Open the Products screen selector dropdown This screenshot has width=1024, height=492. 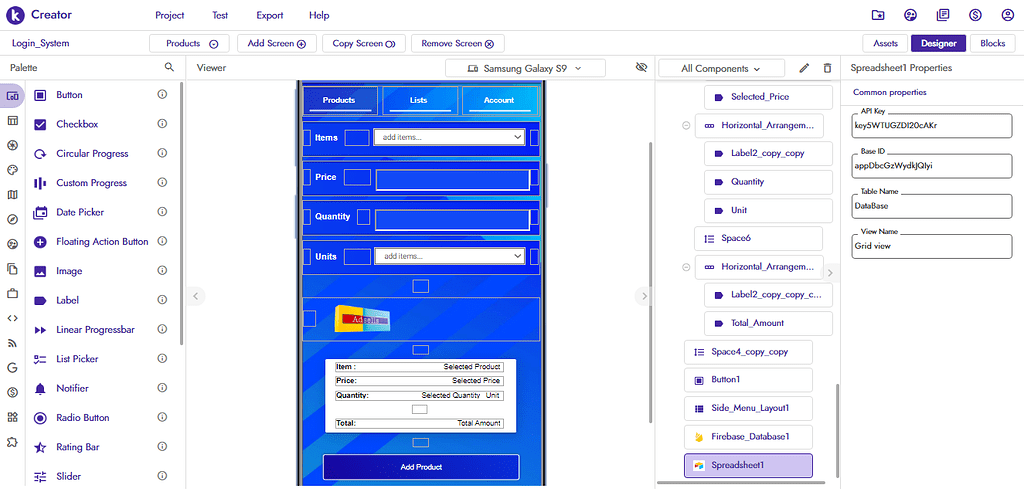pos(191,44)
